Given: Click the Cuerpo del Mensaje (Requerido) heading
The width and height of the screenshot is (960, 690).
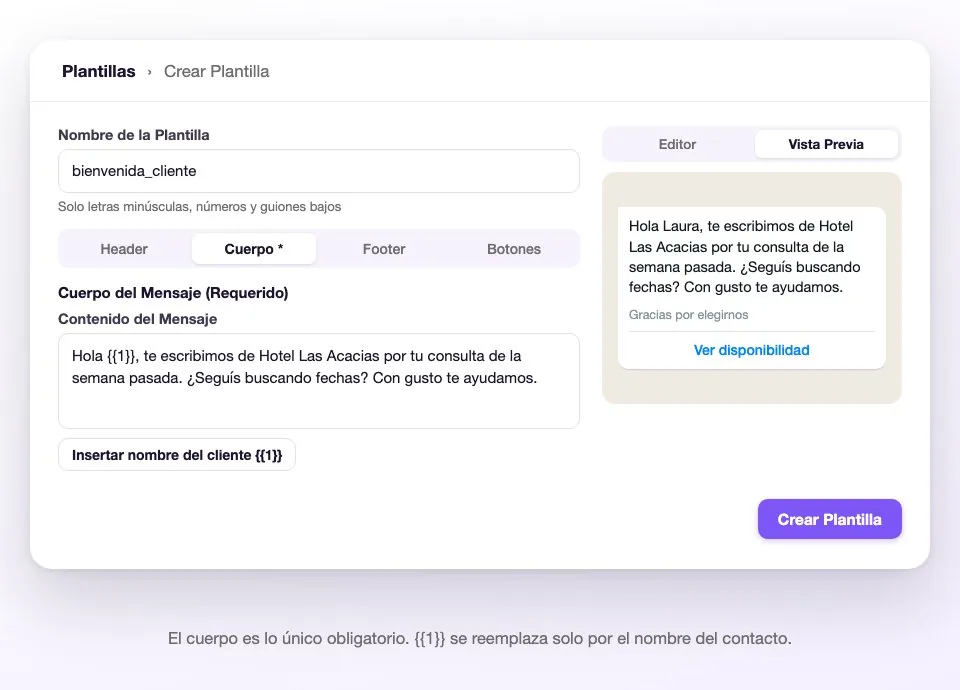Looking at the screenshot, I should (x=173, y=293).
